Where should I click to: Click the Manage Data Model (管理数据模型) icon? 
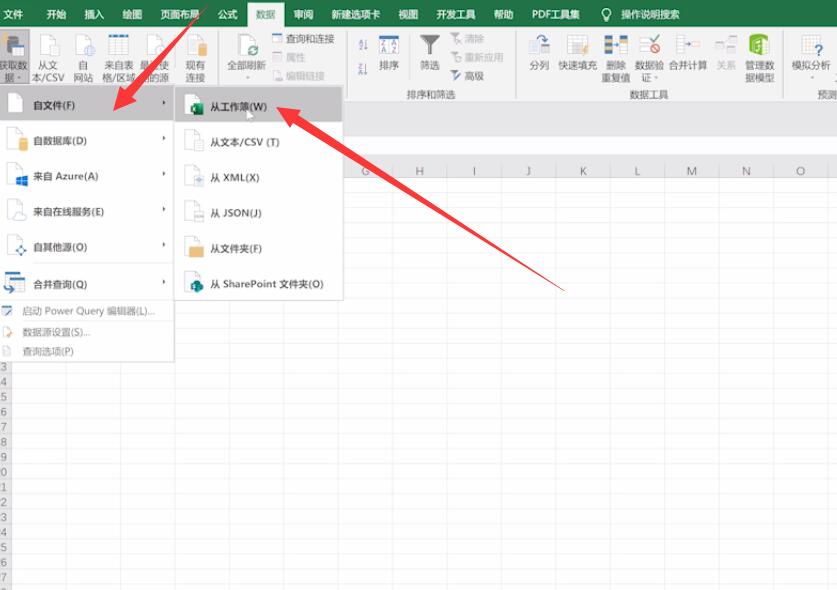click(760, 58)
